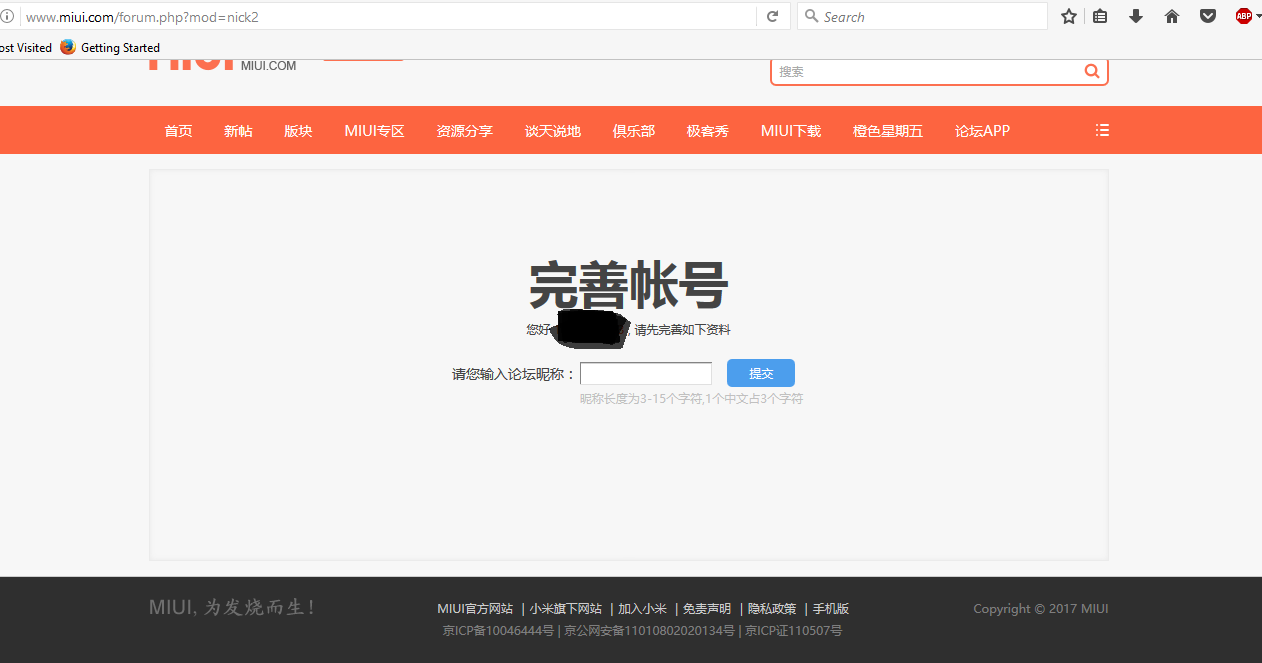The width and height of the screenshot is (1262, 663).
Task: Expand the navigation list menu icon
Action: click(x=1102, y=130)
